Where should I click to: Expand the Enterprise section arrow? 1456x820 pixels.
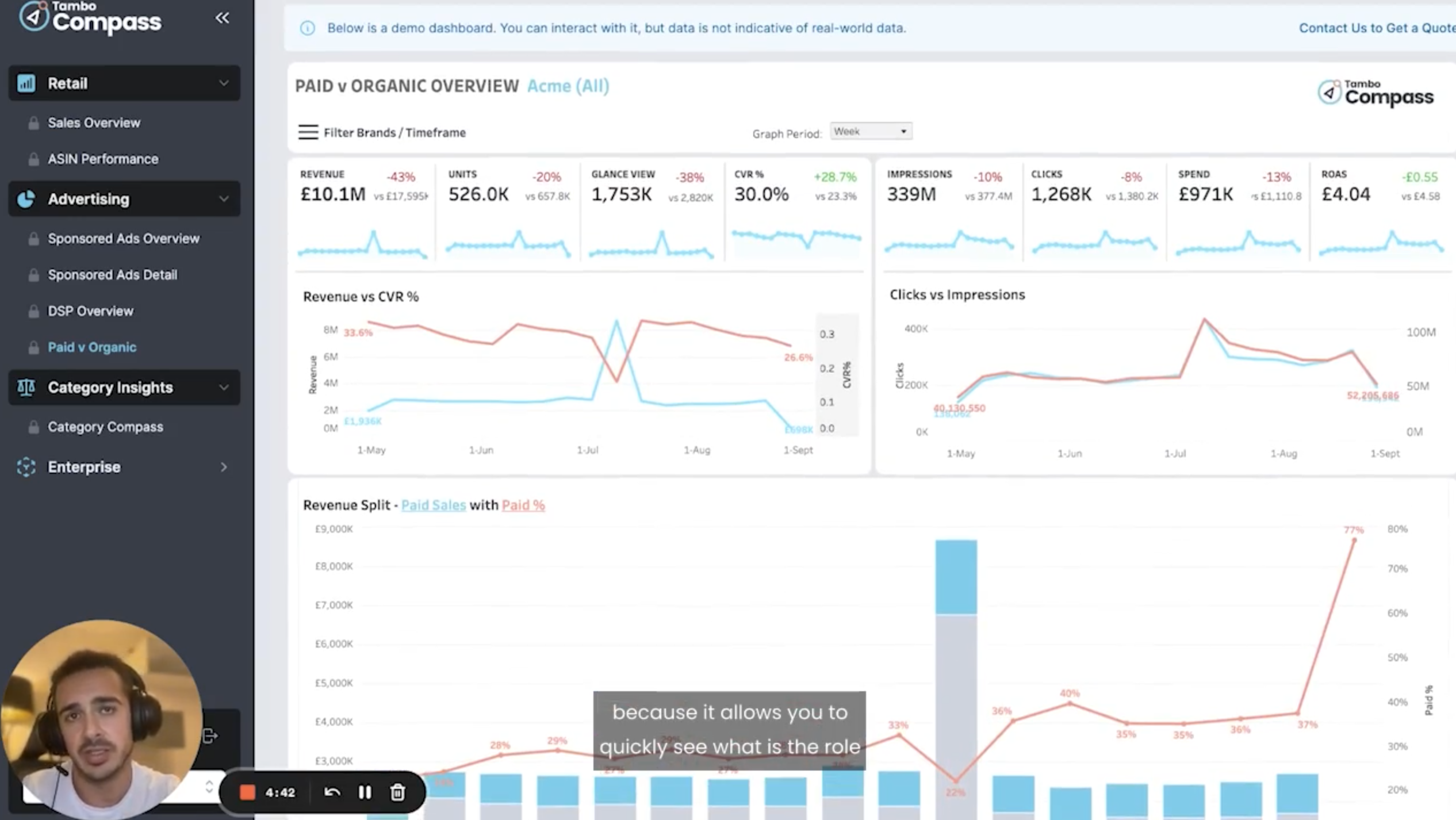(224, 467)
